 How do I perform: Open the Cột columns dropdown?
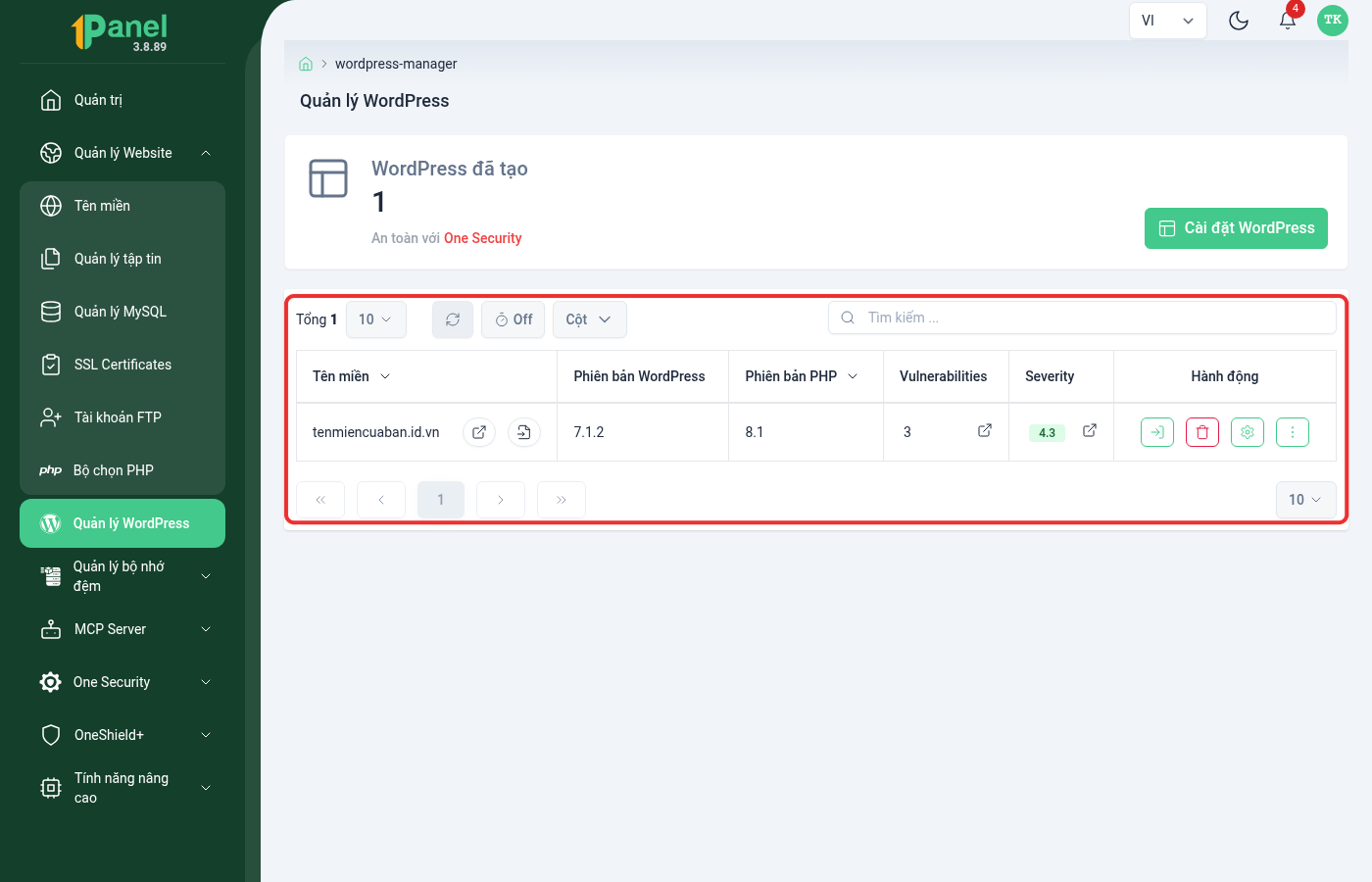pos(589,319)
